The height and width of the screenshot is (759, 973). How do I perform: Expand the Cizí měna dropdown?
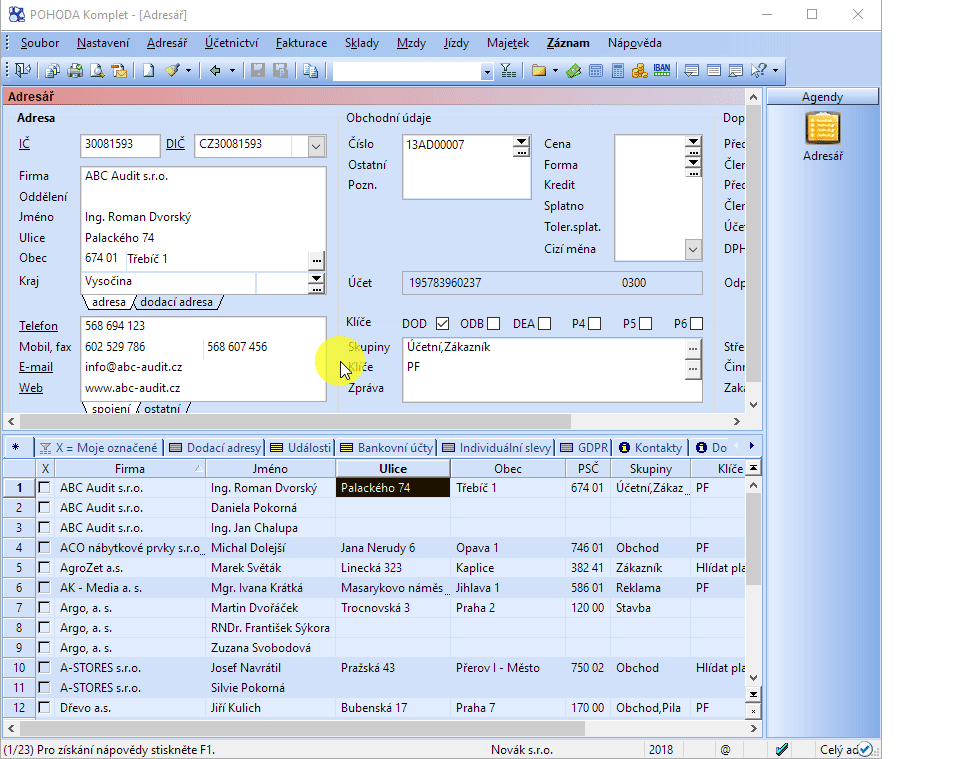point(693,249)
